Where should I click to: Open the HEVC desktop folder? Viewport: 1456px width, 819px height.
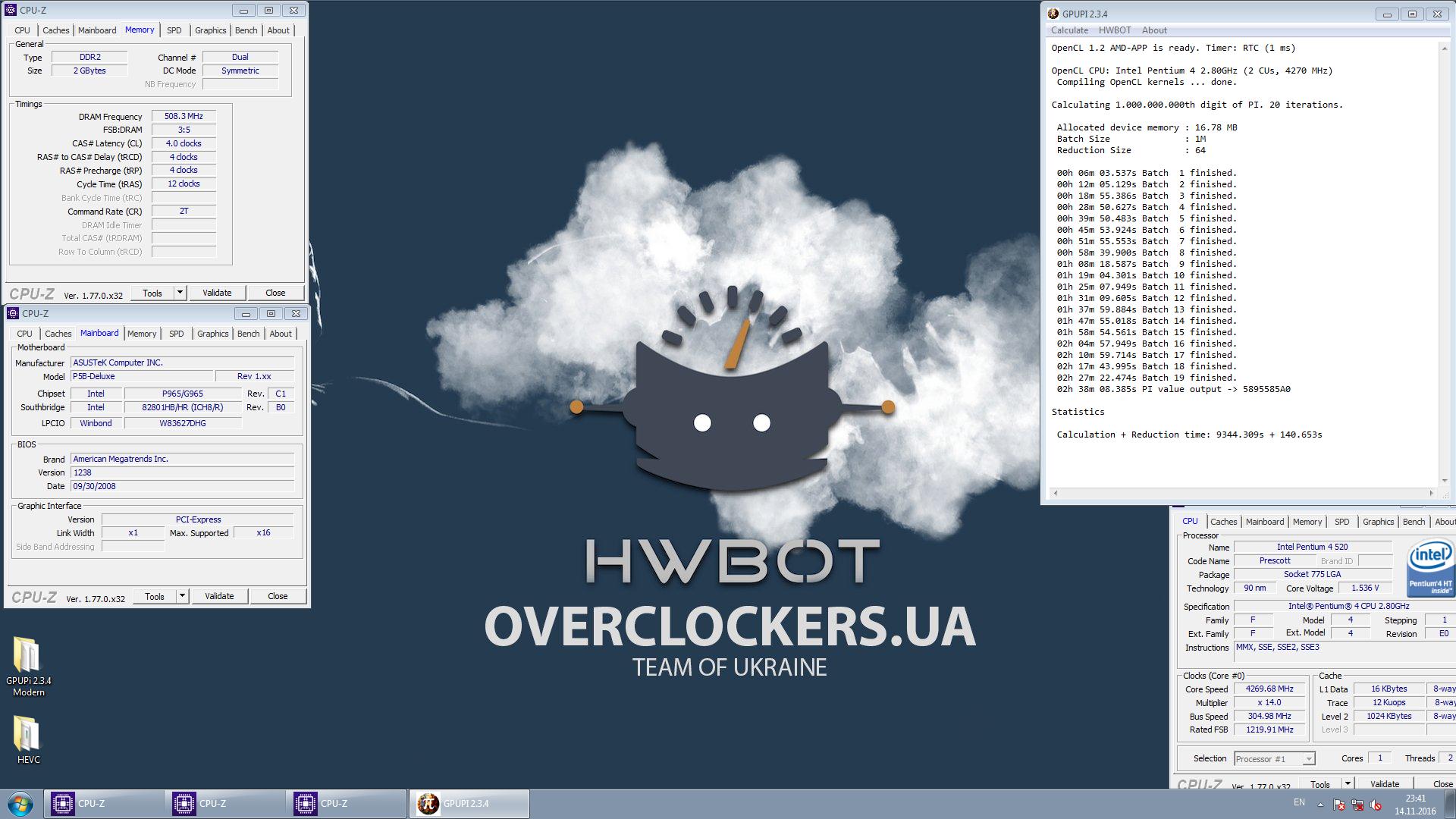coord(28,740)
